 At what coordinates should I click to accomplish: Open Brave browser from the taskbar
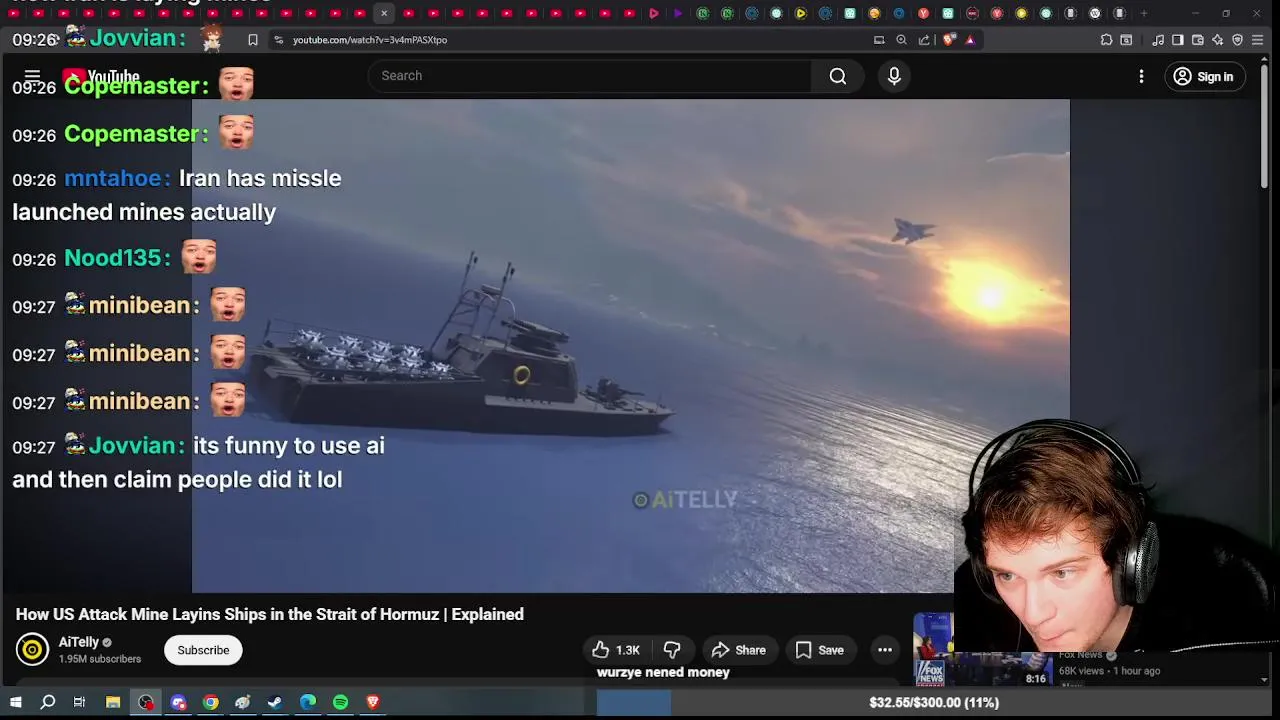click(x=373, y=702)
